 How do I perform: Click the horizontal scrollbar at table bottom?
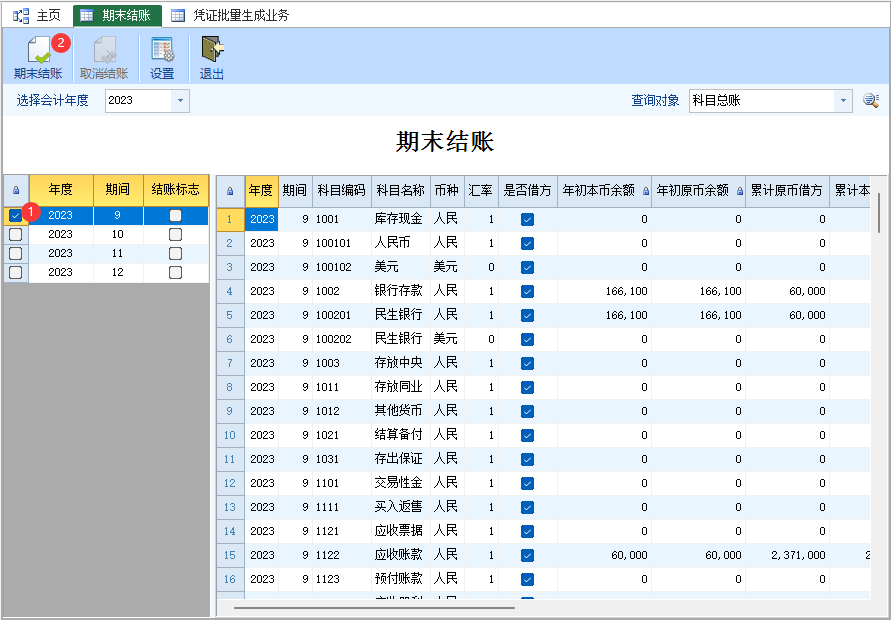pos(374,607)
